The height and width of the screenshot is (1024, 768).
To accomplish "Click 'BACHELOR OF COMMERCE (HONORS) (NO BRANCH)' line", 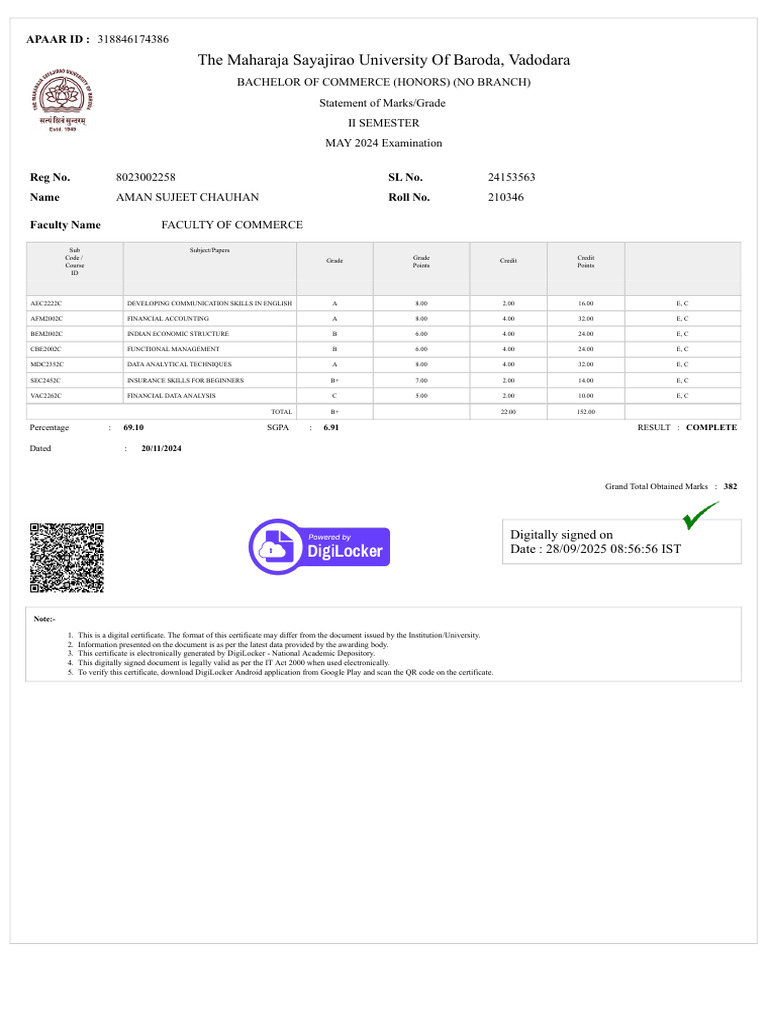I will [384, 82].
